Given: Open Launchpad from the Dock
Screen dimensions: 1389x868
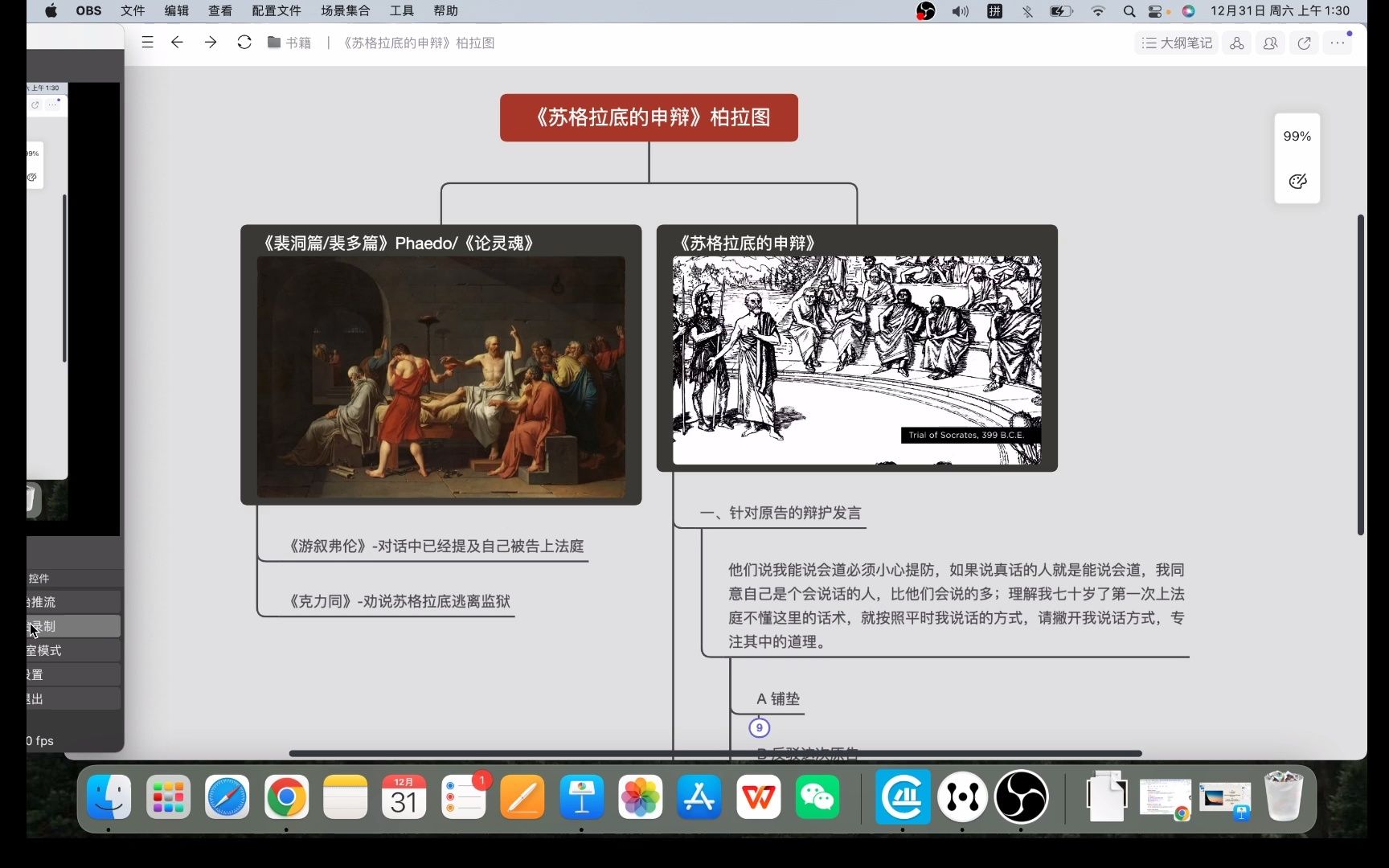Looking at the screenshot, I should (x=168, y=796).
